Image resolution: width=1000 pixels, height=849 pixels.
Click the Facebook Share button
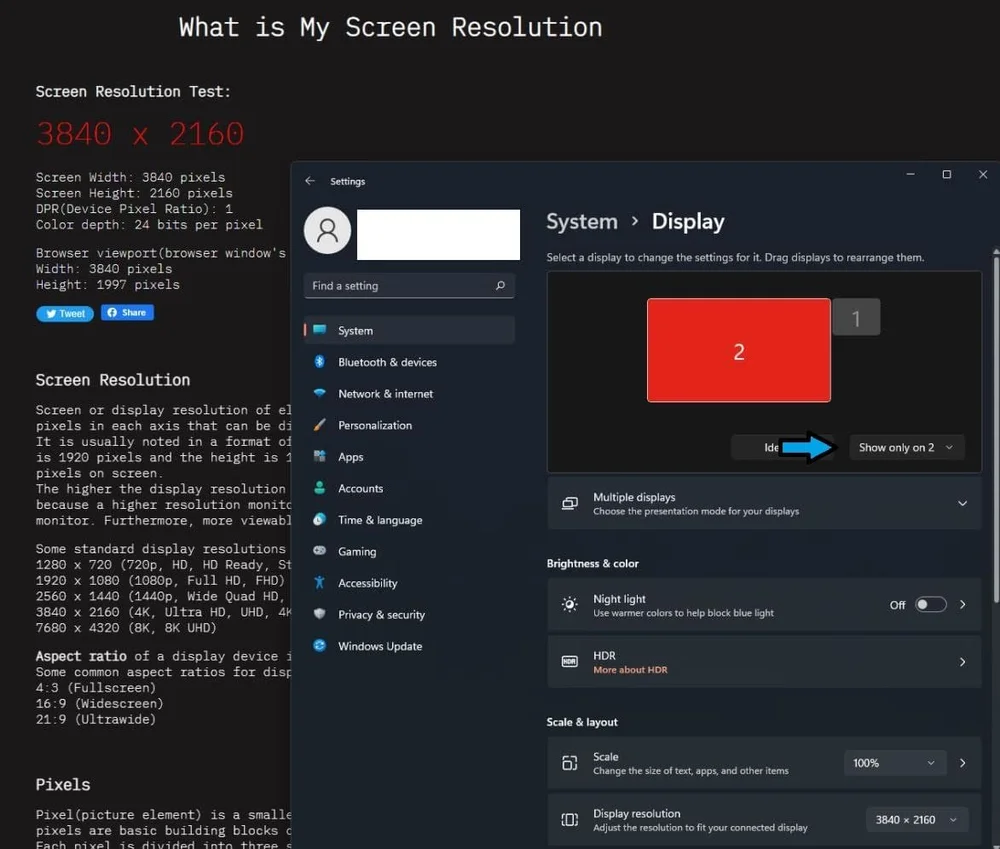click(127, 313)
